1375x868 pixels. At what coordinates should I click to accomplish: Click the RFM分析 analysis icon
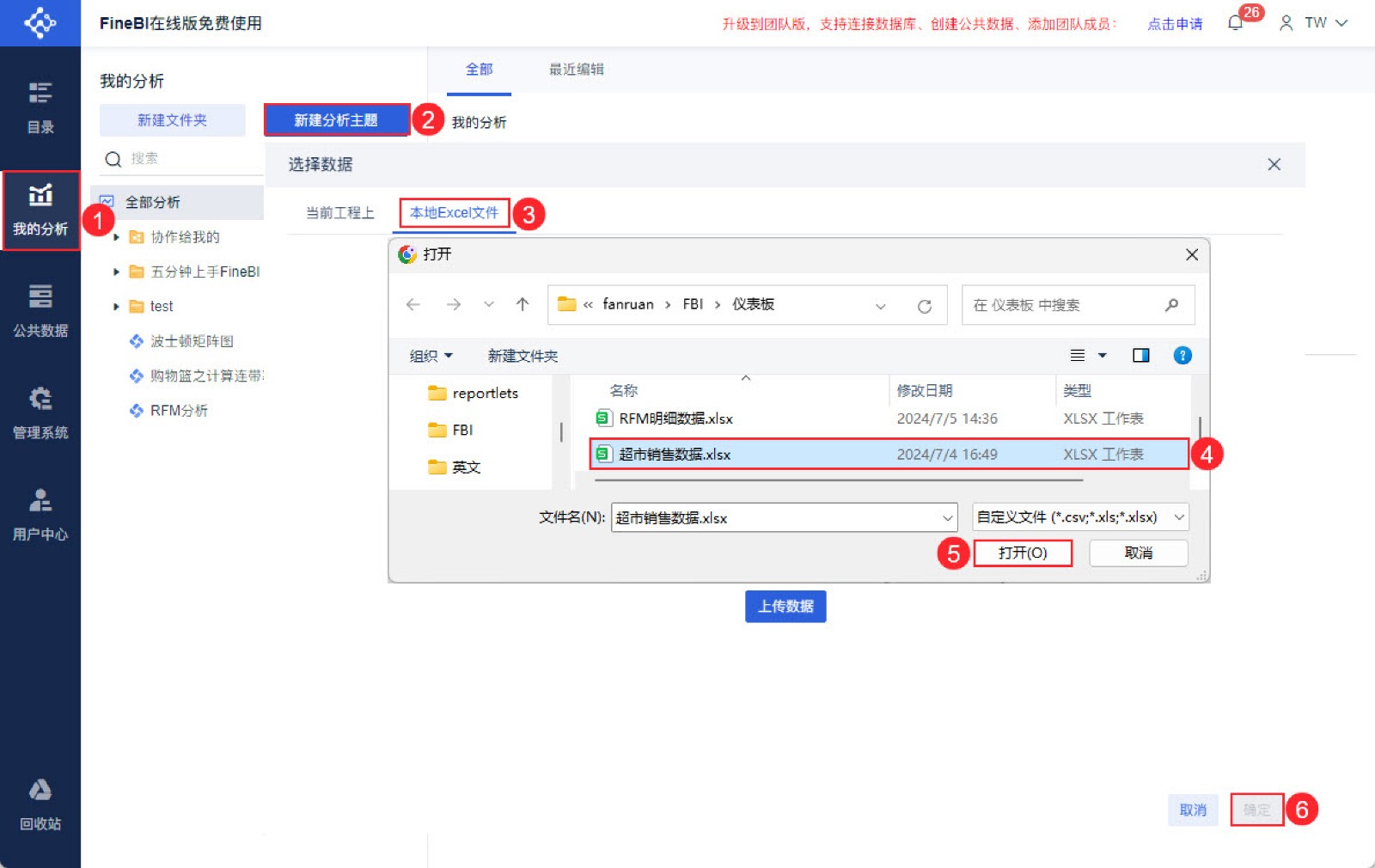point(136,411)
